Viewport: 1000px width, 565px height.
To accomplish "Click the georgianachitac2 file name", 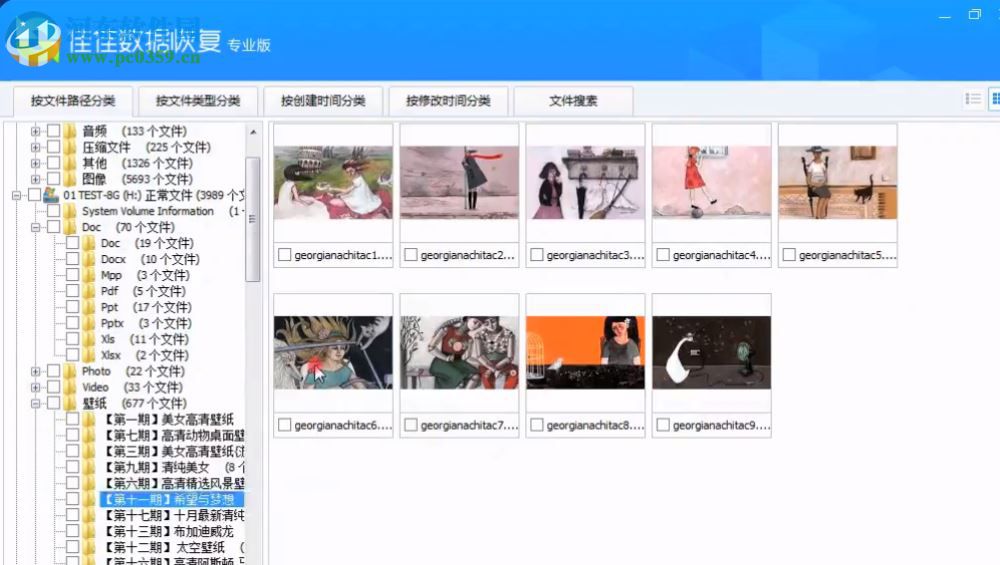I will click(469, 255).
